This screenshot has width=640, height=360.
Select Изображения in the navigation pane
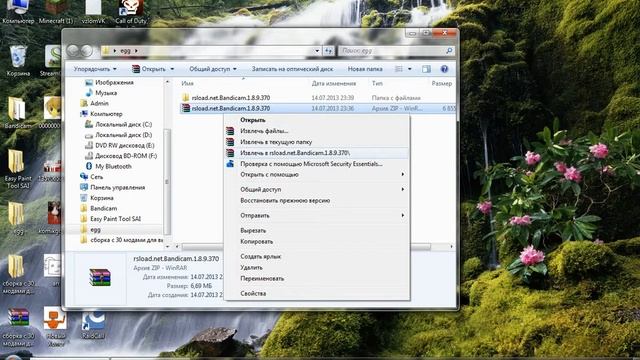109,82
